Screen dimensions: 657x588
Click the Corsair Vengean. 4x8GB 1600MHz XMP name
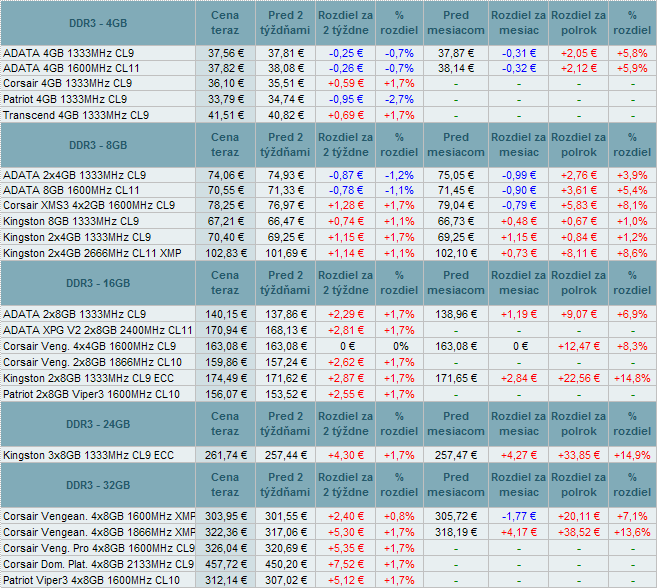99,516
